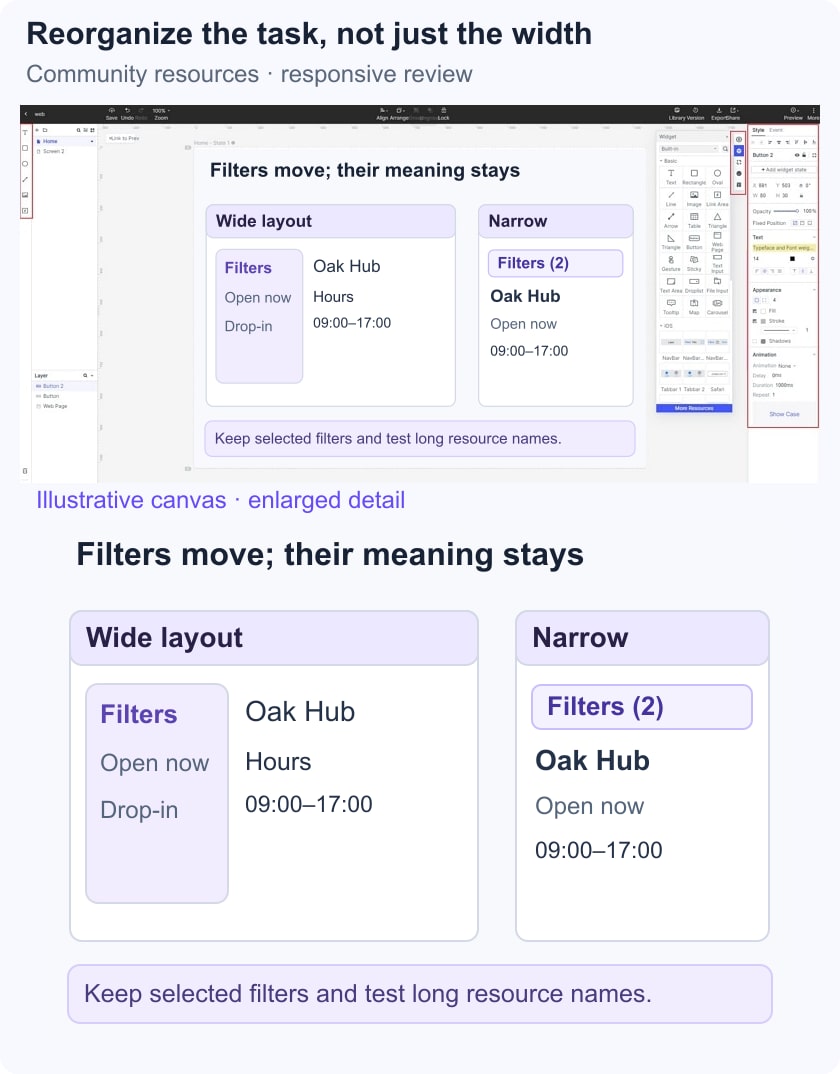Image resolution: width=840 pixels, height=1074 pixels.
Task: Open the Built-in widget library dropdown
Action: click(689, 149)
